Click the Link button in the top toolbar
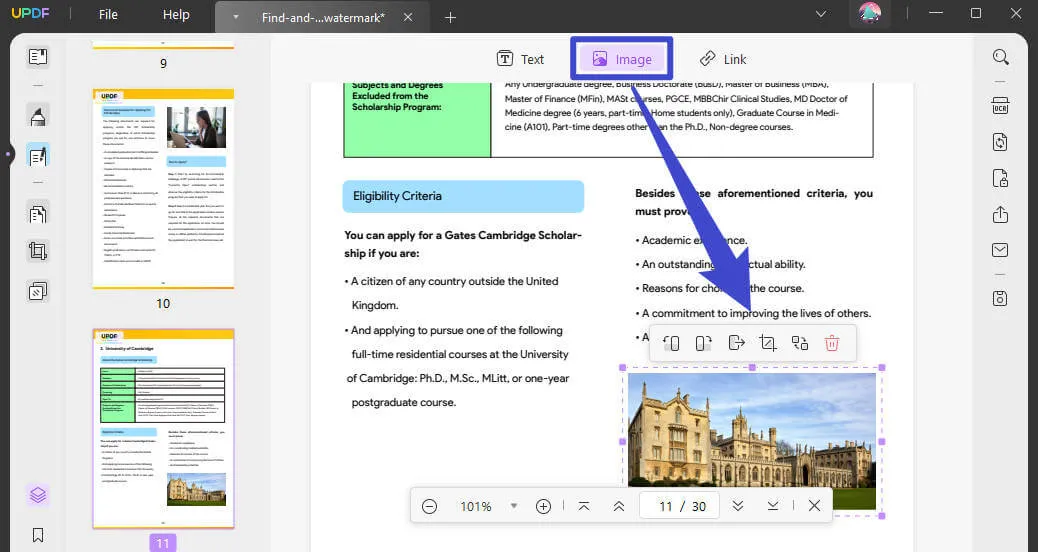Screen dimensions: 1038x552 click(723, 59)
